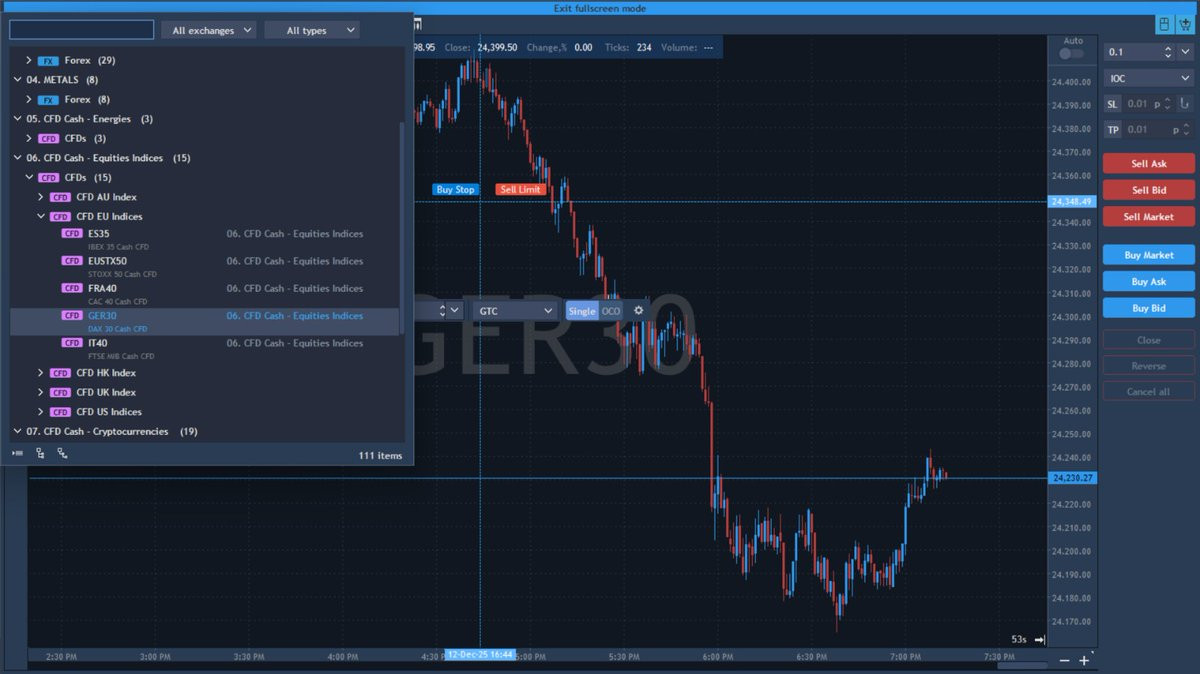1200x674 pixels.
Task: Expand the CFD UK Index node
Action: coord(41,393)
